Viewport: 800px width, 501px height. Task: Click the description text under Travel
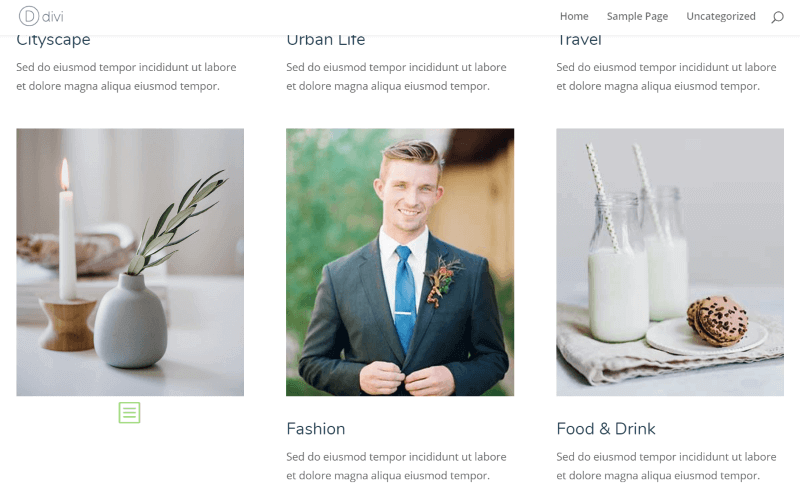[666, 77]
